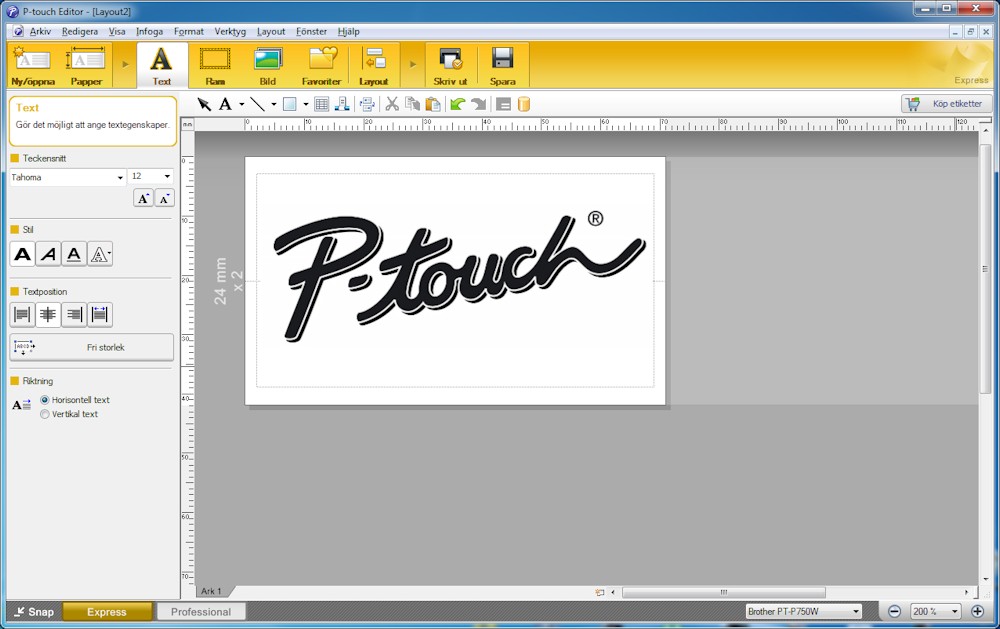This screenshot has width=1000, height=629.
Task: Open the 200 % zoom dropdown
Action: coord(955,612)
